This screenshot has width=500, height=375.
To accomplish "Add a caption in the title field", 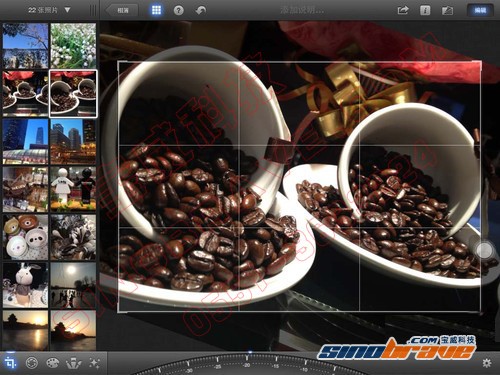I will coord(302,10).
